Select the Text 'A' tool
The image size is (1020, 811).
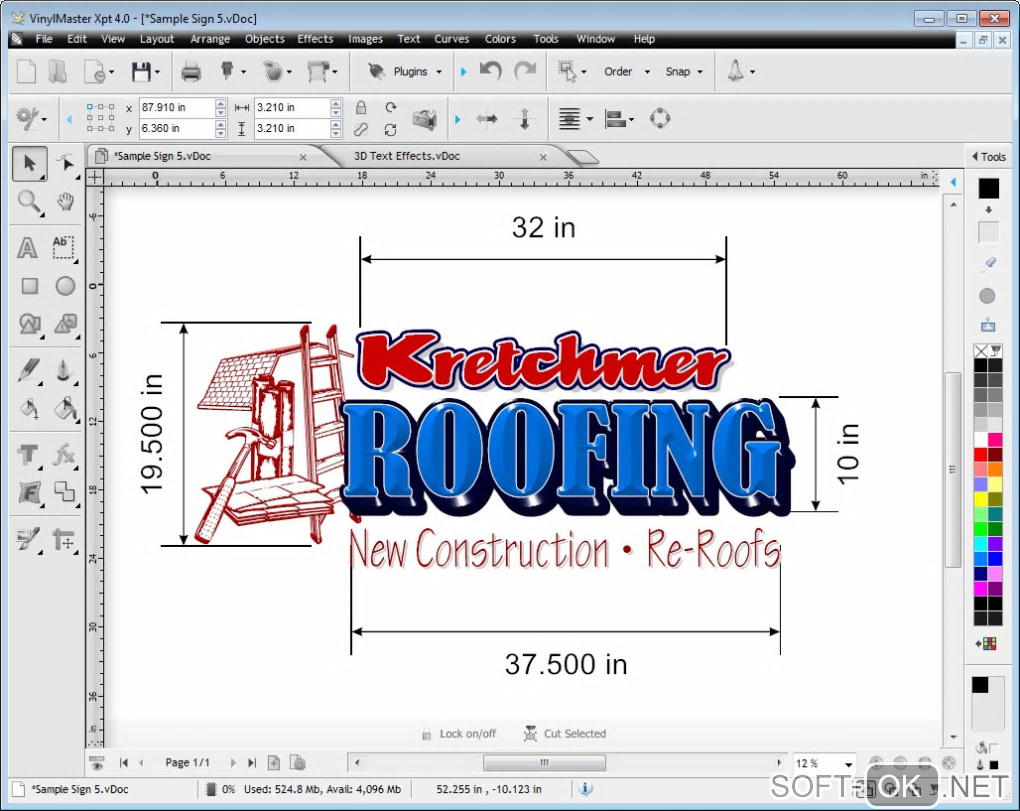click(x=27, y=248)
